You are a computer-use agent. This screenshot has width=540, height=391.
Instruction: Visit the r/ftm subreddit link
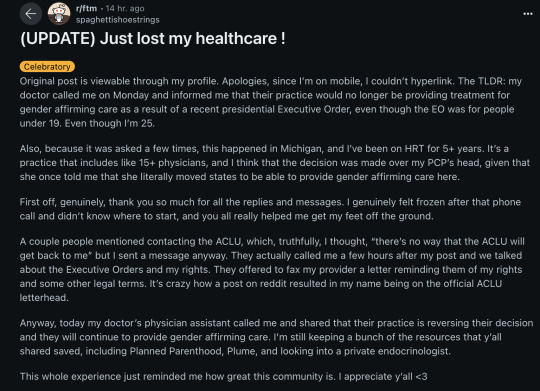coord(86,8)
